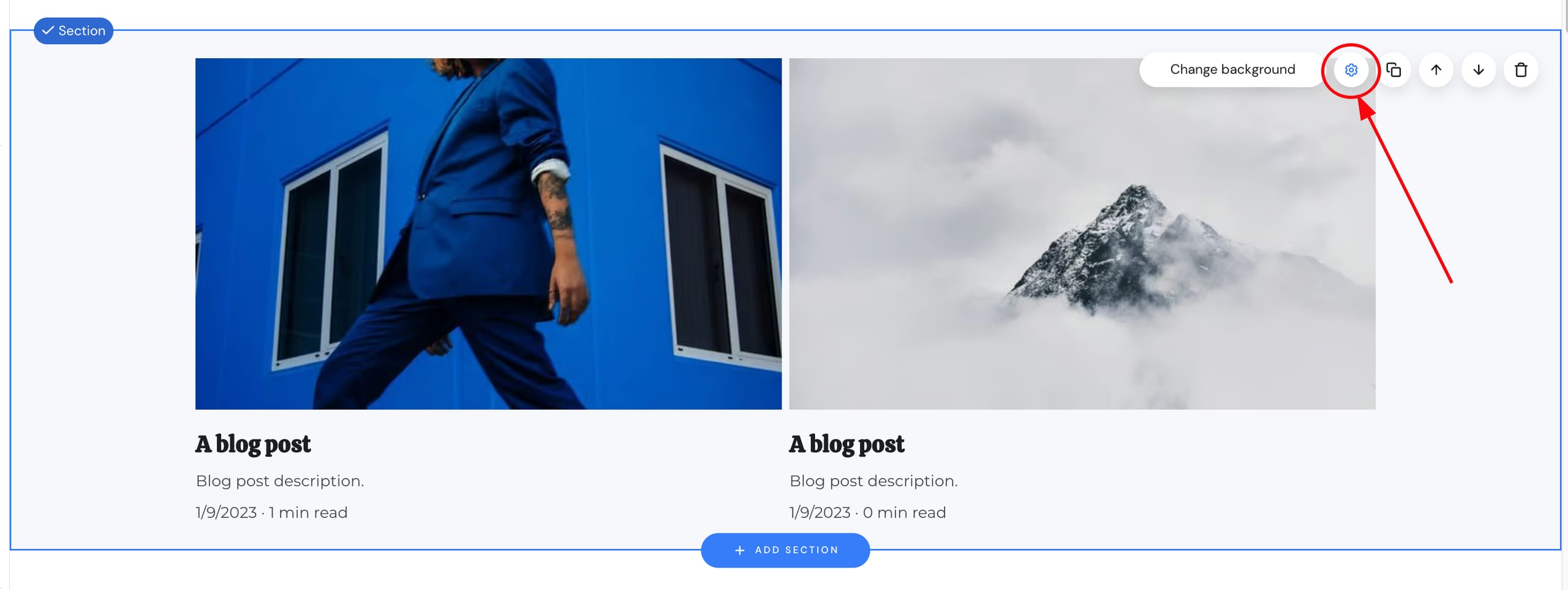
Task: Select the second 'A blog post' title
Action: pos(846,444)
